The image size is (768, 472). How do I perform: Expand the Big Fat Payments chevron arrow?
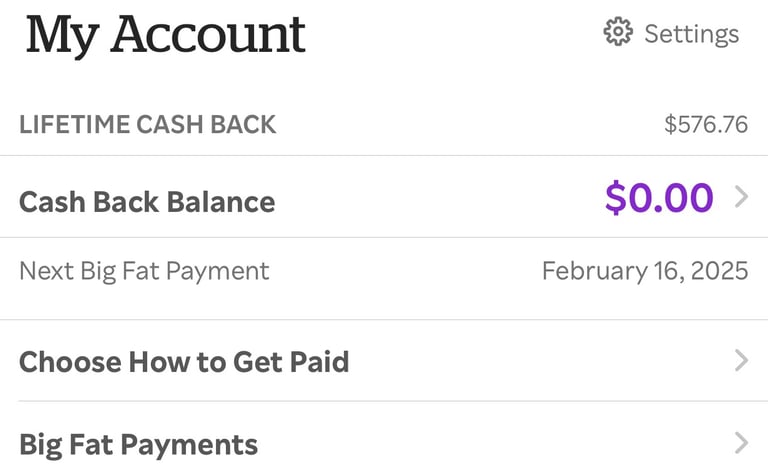tap(741, 443)
